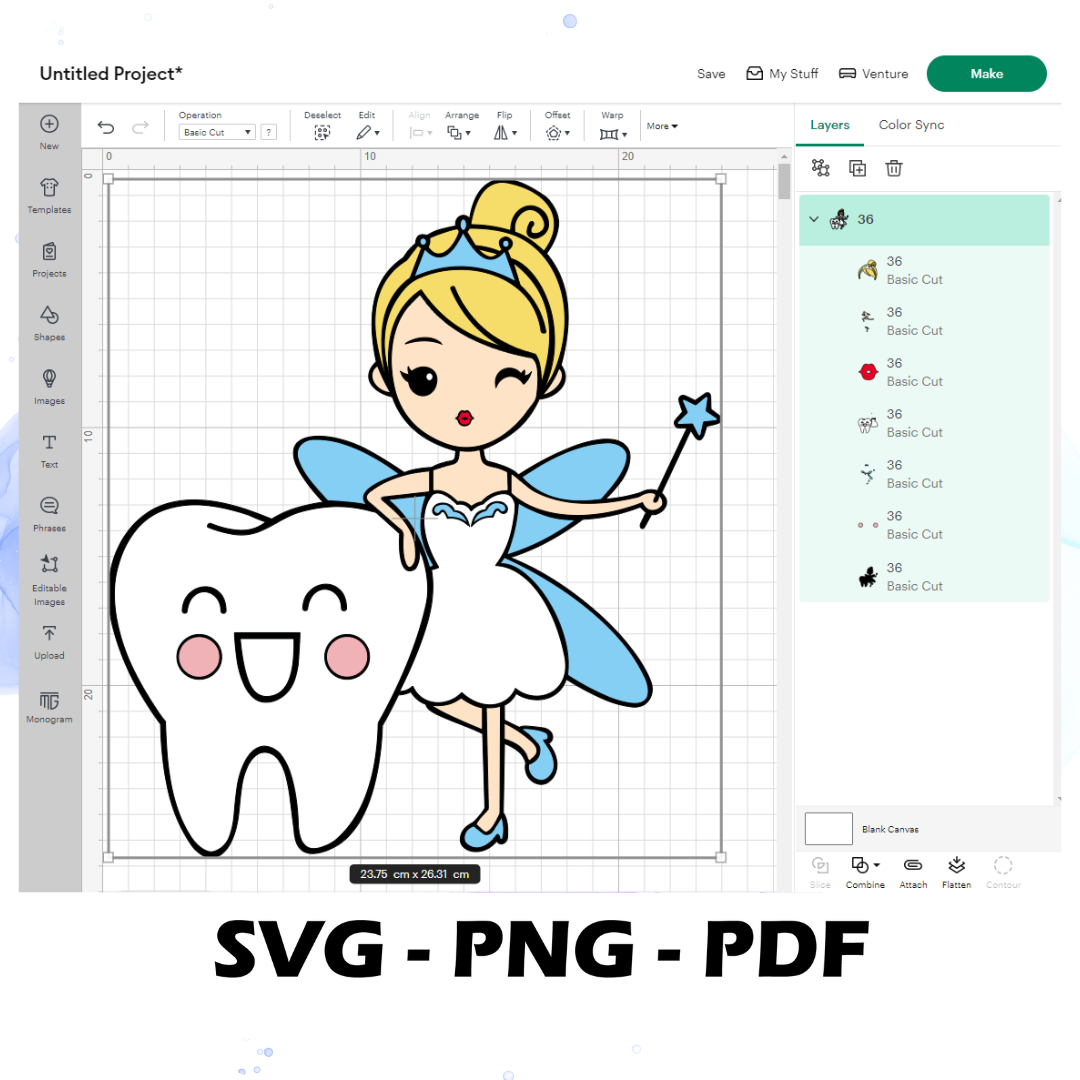
Task: Open the Phrases panel
Action: pyautogui.click(x=49, y=515)
